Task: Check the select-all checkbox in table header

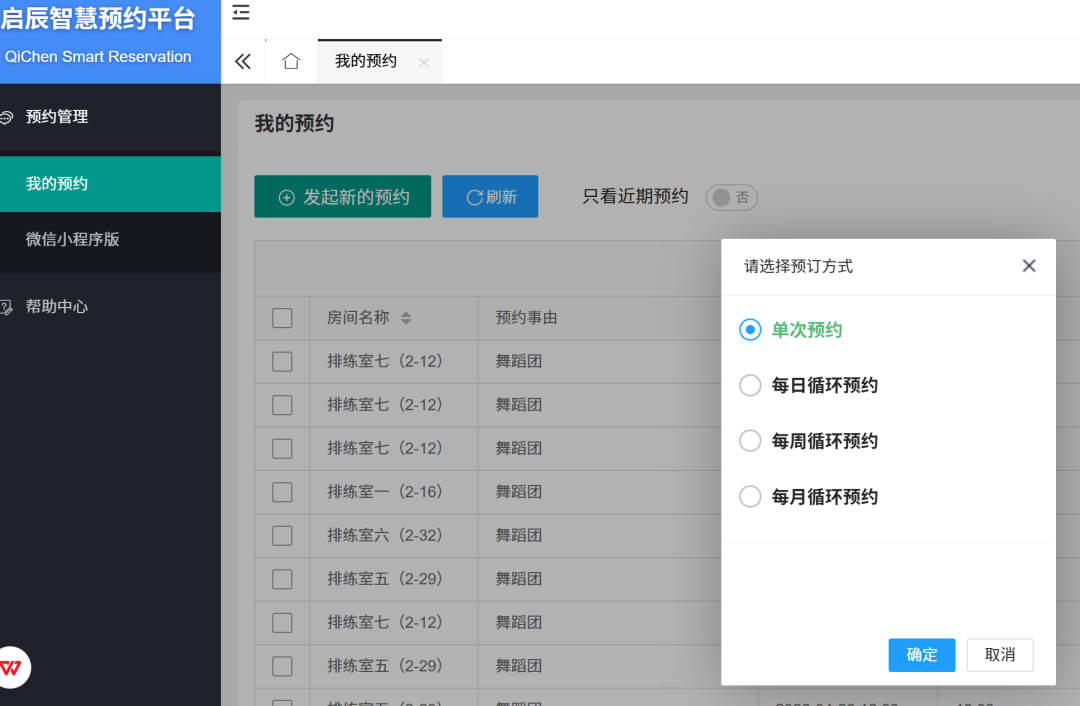Action: pyautogui.click(x=282, y=318)
